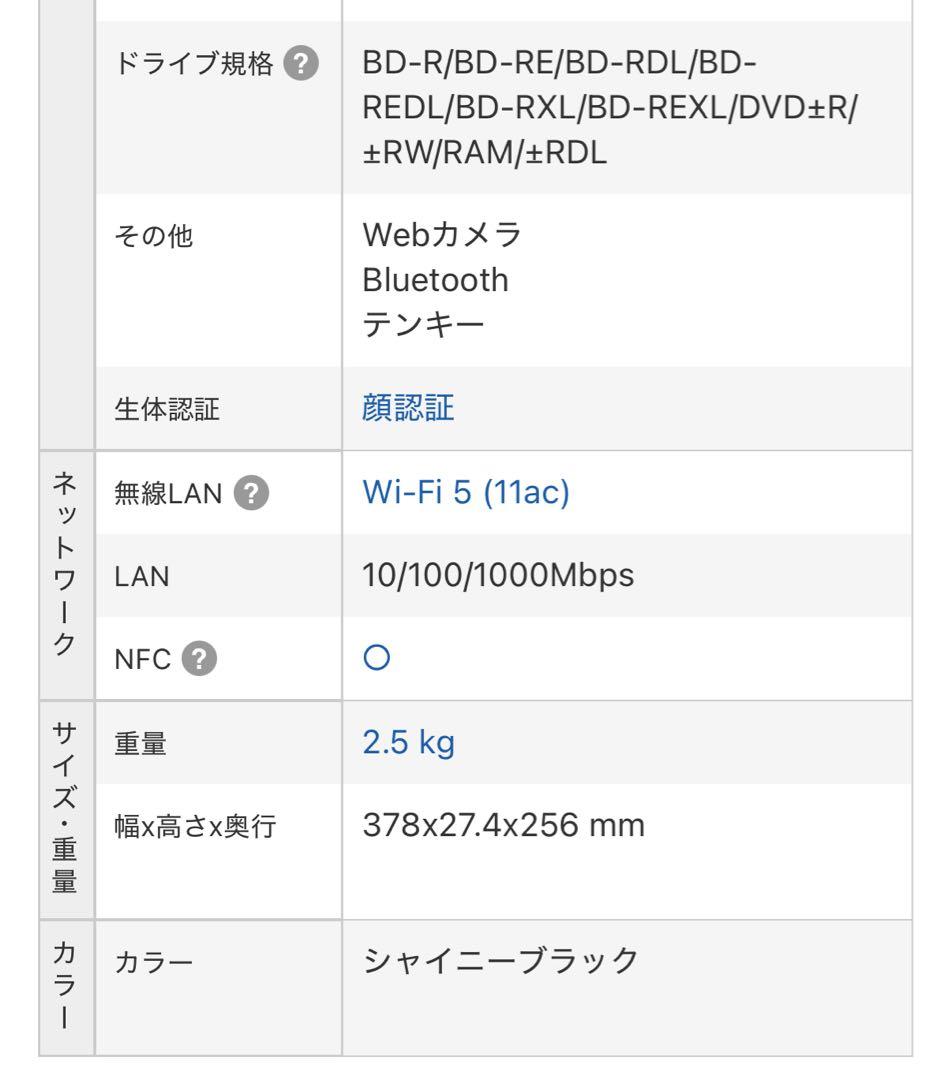Click the gray circle icon beside ドライブ規格
The height and width of the screenshot is (1080, 952).
coord(299,64)
